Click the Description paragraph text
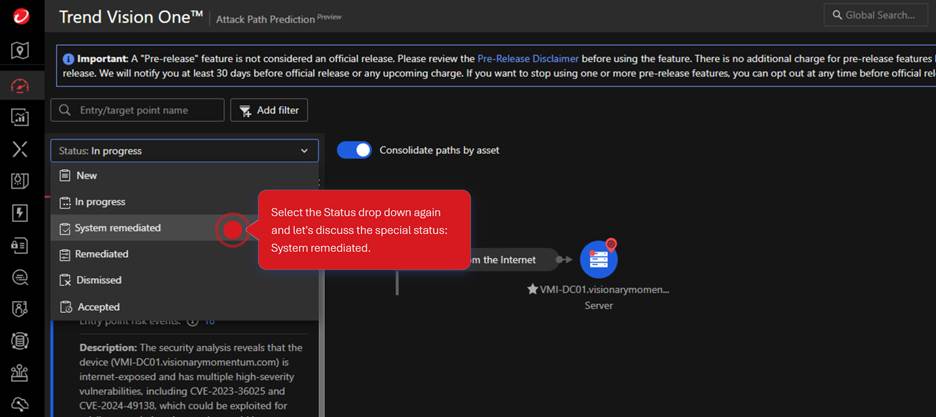Screen dimensions: 936x417 click(191, 379)
